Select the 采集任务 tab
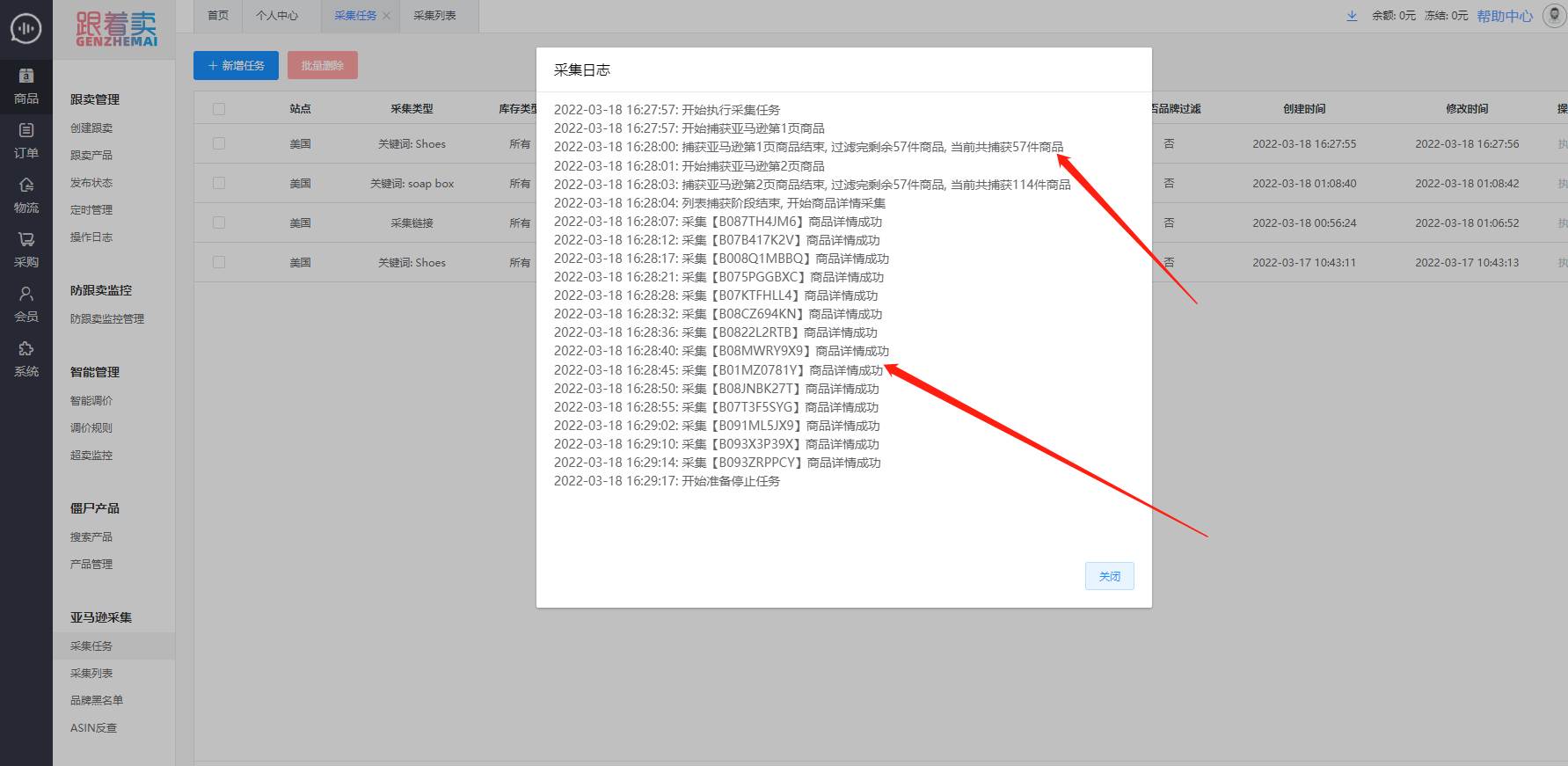Viewport: 1568px width, 766px height. 355,16
